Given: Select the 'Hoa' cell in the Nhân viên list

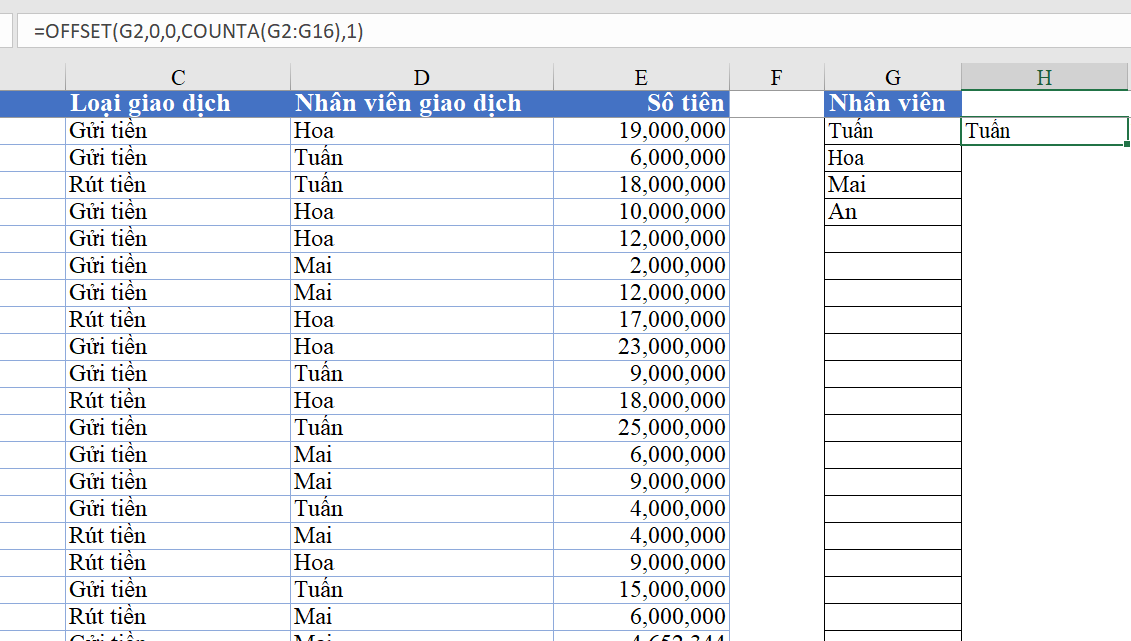Looking at the screenshot, I should tap(892, 158).
